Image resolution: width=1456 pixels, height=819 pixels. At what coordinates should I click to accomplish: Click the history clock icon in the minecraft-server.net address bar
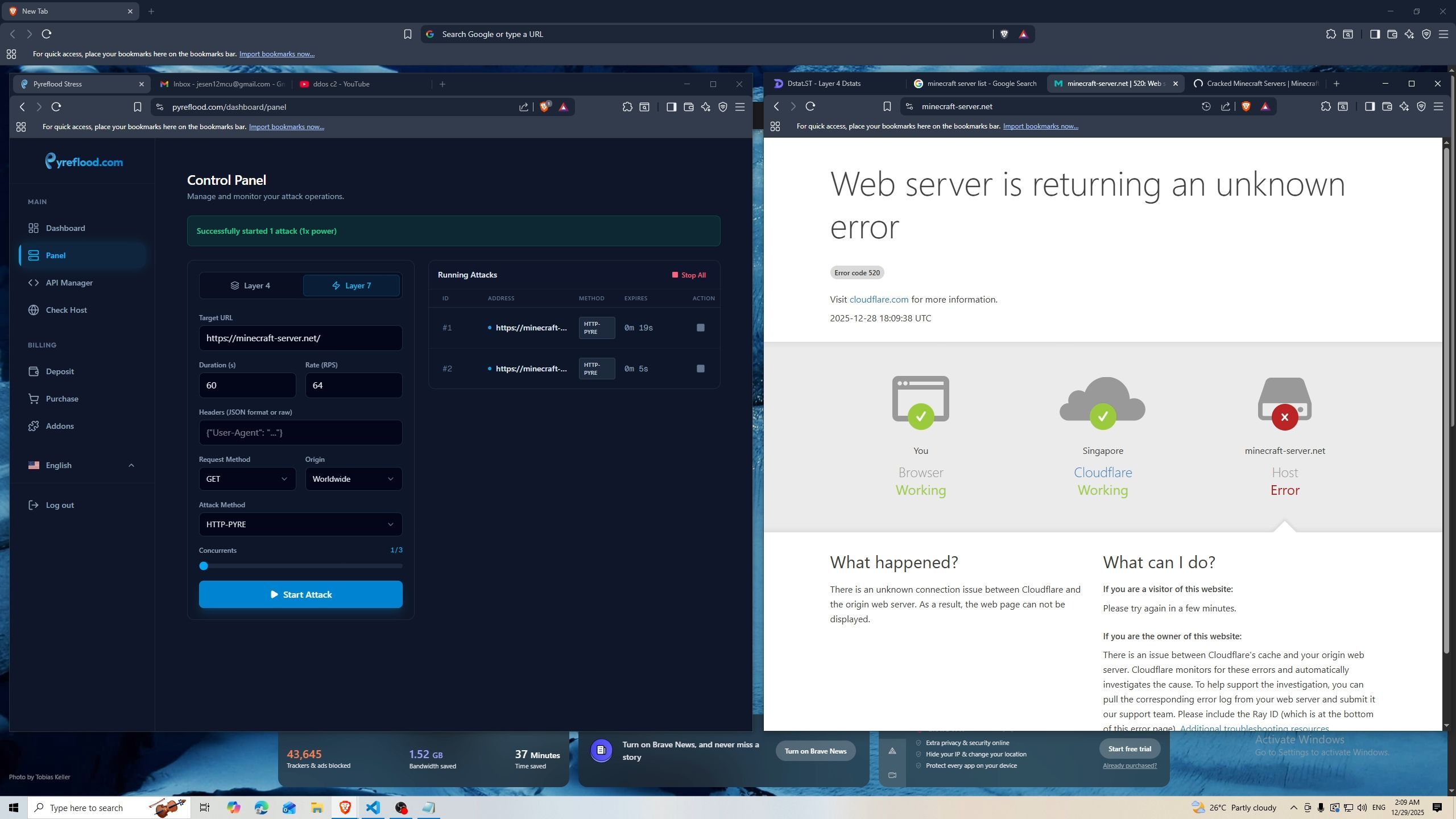[1206, 106]
